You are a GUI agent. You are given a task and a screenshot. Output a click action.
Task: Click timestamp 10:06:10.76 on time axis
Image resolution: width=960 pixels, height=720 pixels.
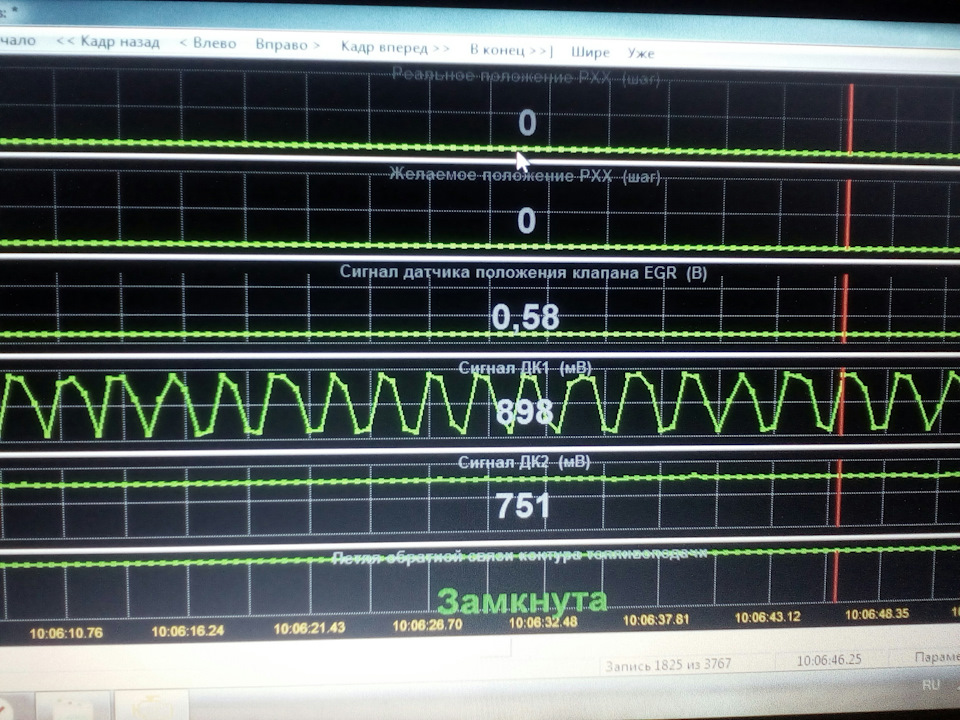click(x=66, y=633)
